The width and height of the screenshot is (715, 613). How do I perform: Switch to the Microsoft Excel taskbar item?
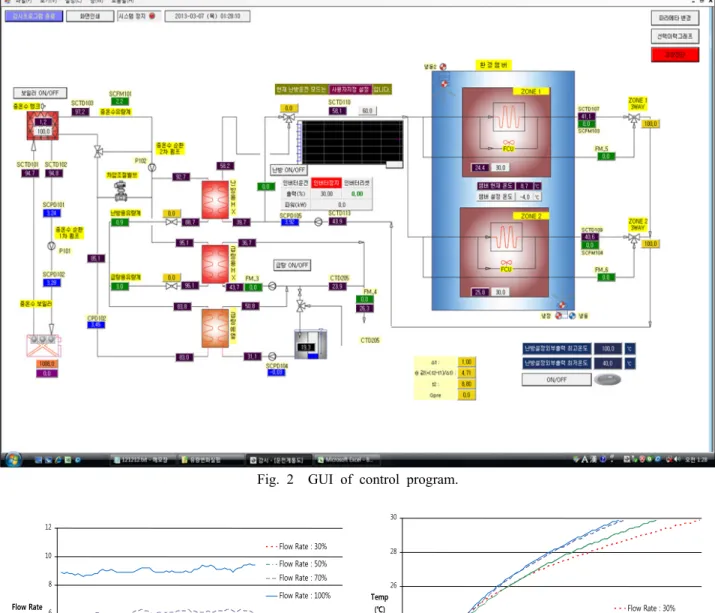pos(346,460)
